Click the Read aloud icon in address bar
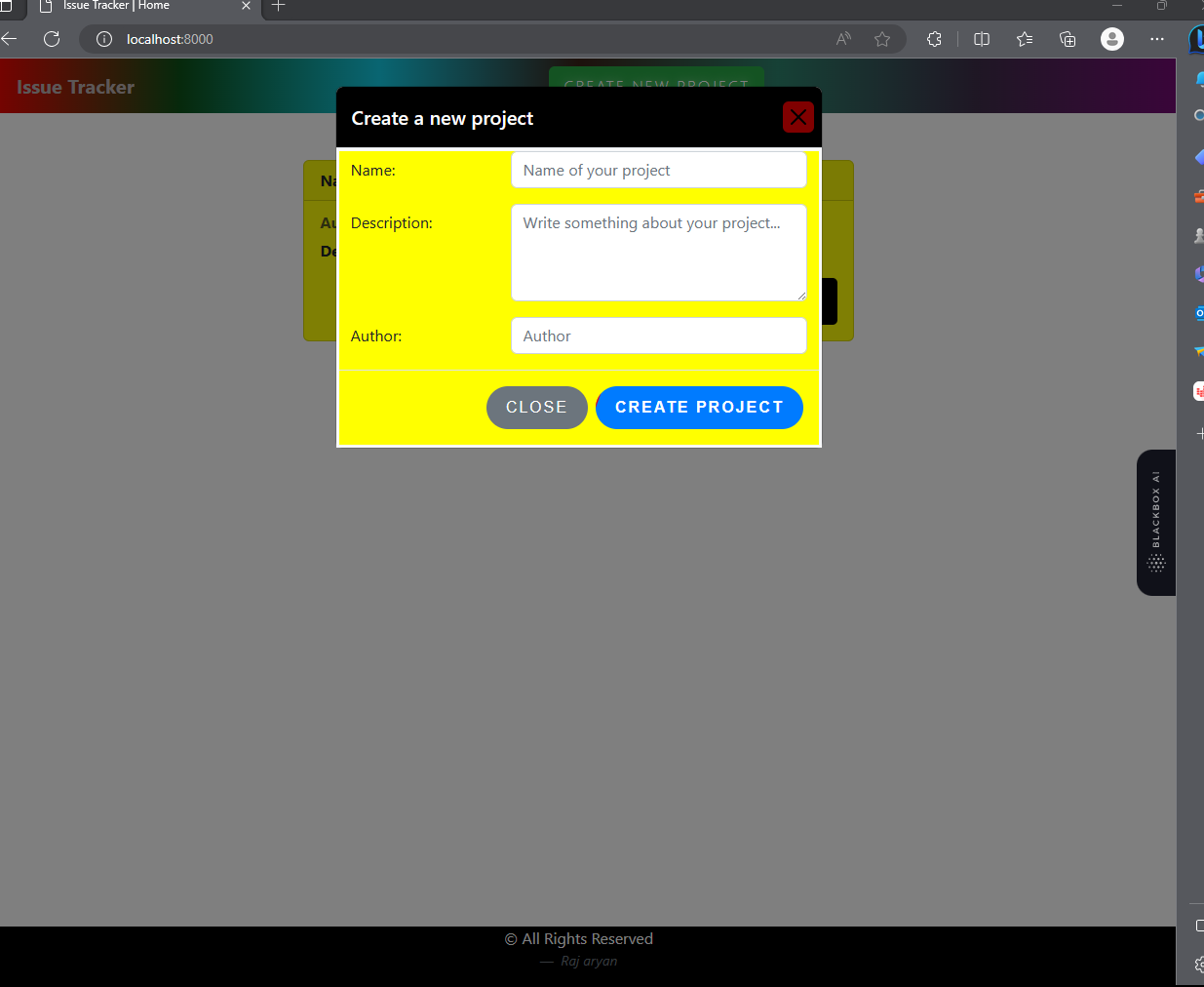1204x987 pixels. pyautogui.click(x=843, y=39)
